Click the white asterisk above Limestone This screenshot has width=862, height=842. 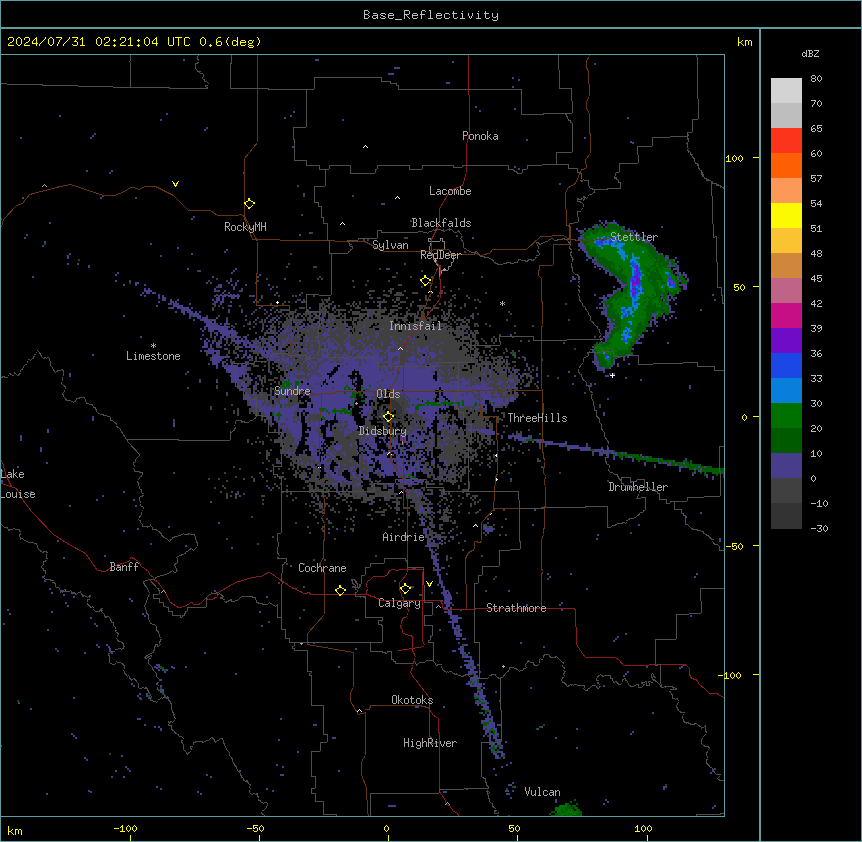[x=153, y=346]
